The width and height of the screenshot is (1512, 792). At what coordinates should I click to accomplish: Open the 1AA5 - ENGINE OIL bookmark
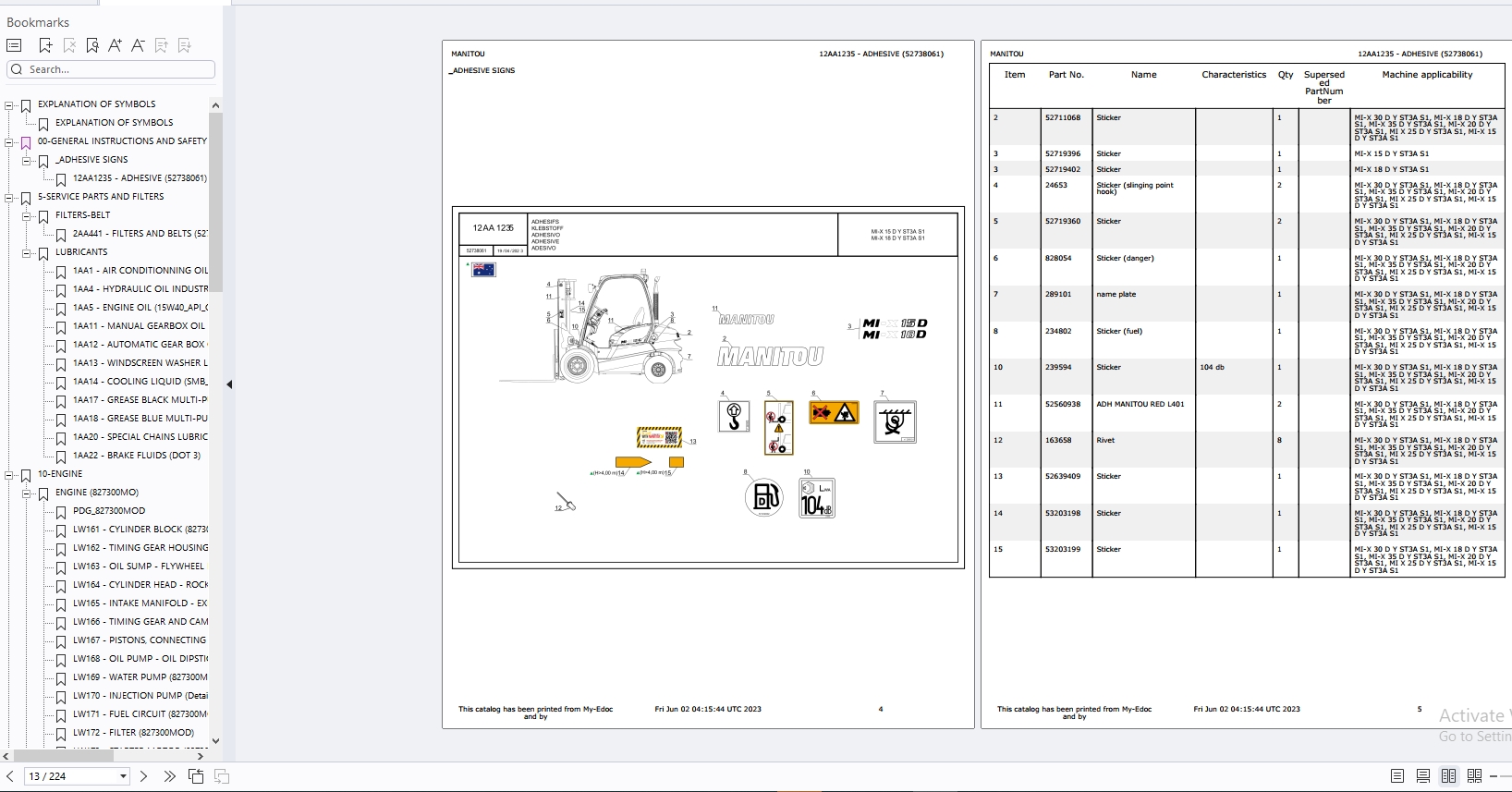coord(140,308)
